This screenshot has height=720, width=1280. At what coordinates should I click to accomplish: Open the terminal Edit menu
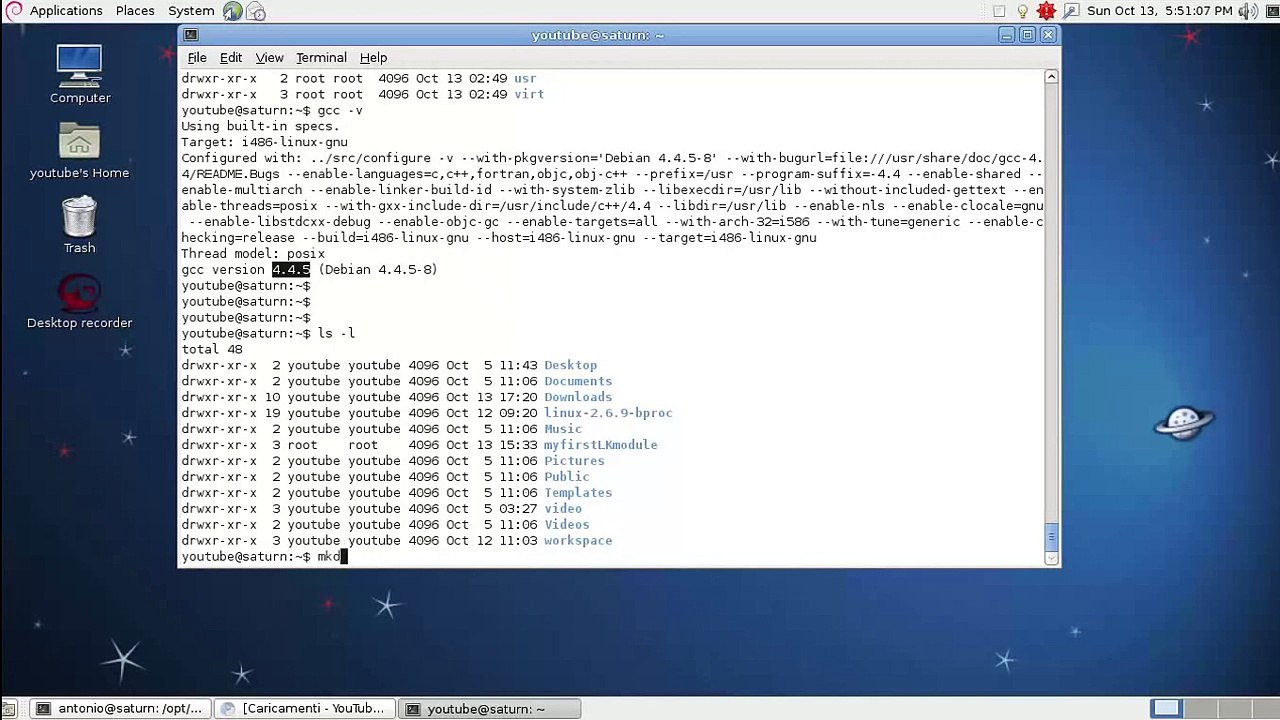[231, 58]
